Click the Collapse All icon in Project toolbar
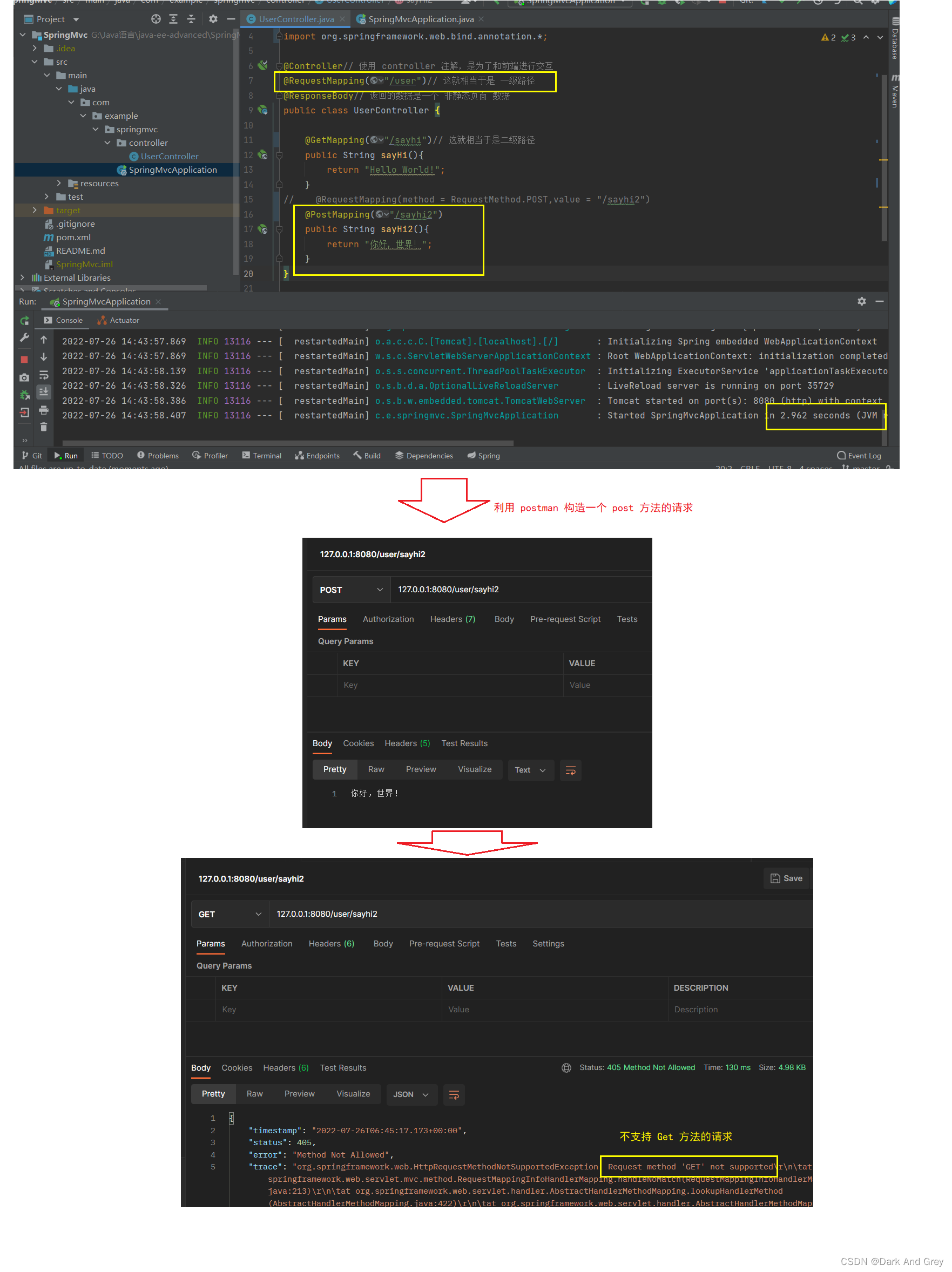Viewport: 952px width, 1272px height. click(x=192, y=19)
